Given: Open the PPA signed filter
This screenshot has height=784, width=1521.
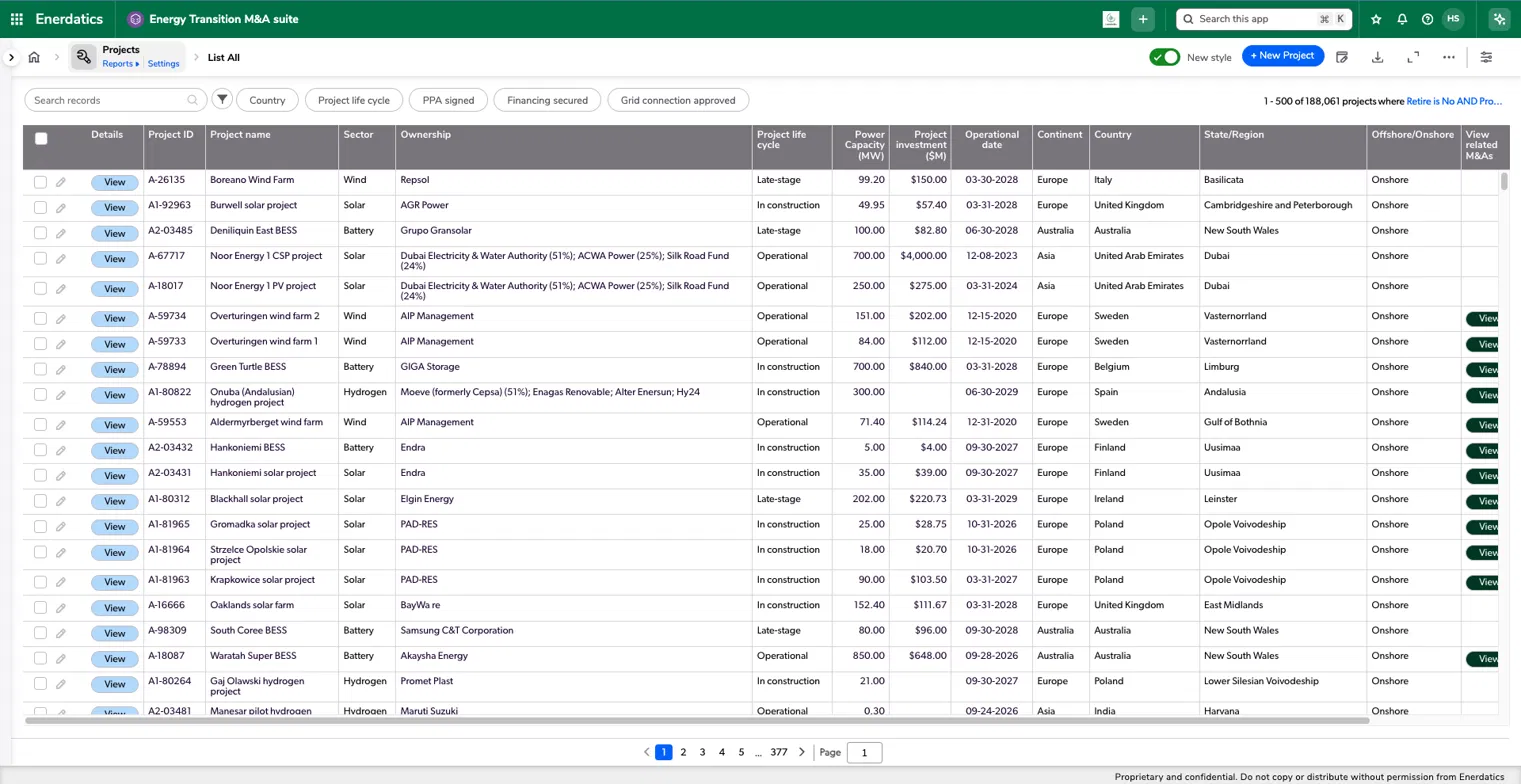Looking at the screenshot, I should coord(448,100).
